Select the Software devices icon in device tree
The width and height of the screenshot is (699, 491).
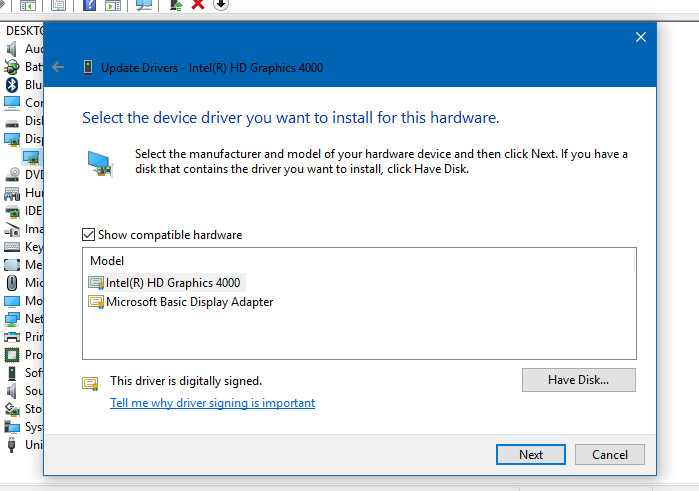pos(12,373)
